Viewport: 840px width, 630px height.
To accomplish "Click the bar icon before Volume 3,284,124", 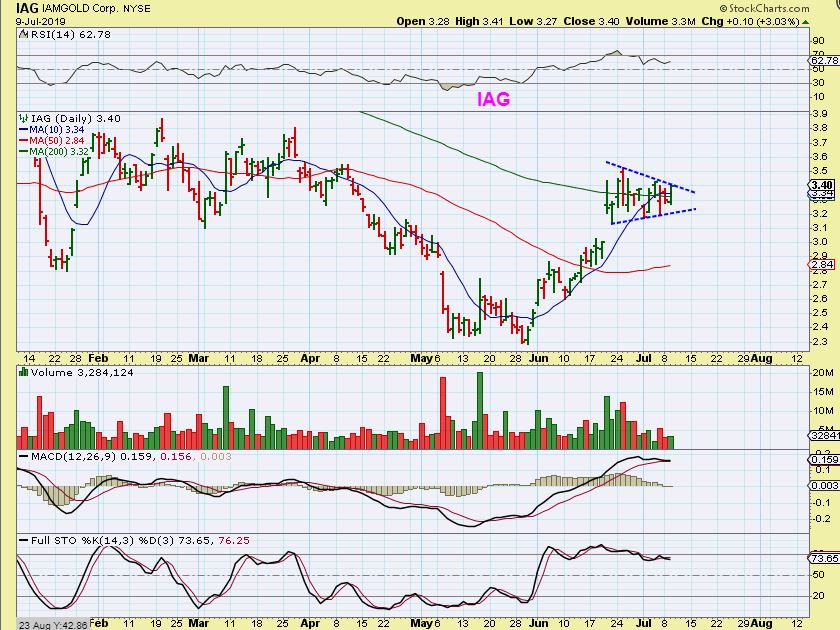I will point(24,372).
